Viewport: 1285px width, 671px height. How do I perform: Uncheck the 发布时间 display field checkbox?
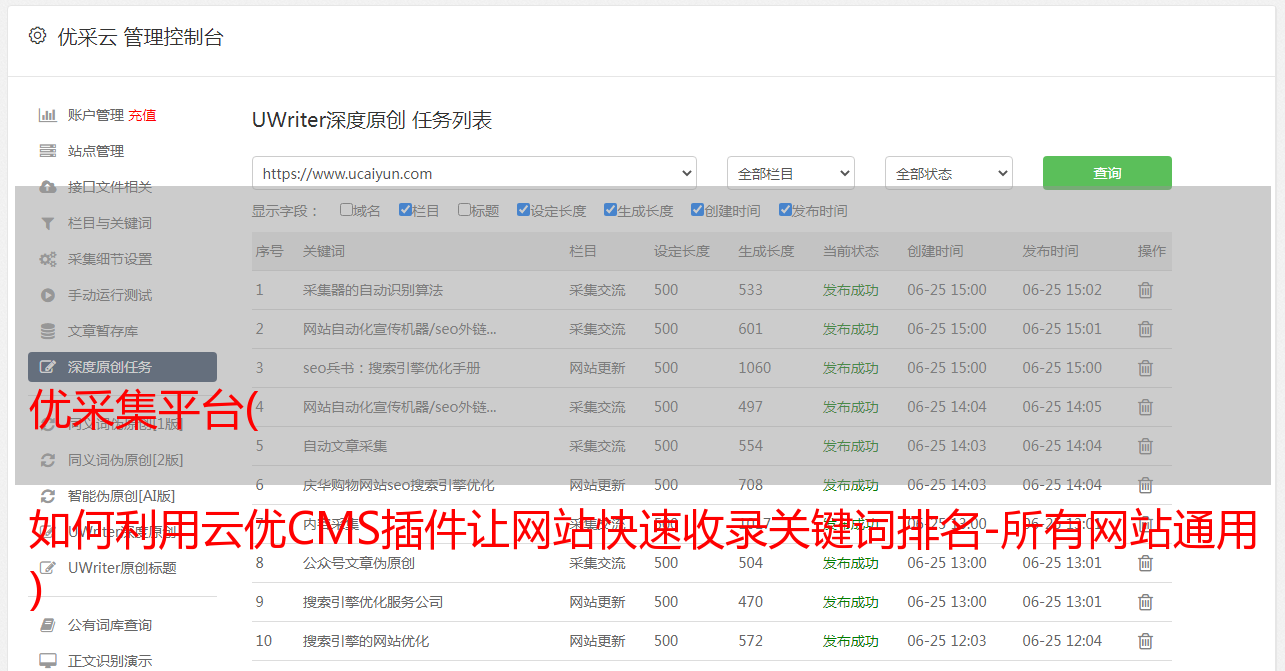784,210
